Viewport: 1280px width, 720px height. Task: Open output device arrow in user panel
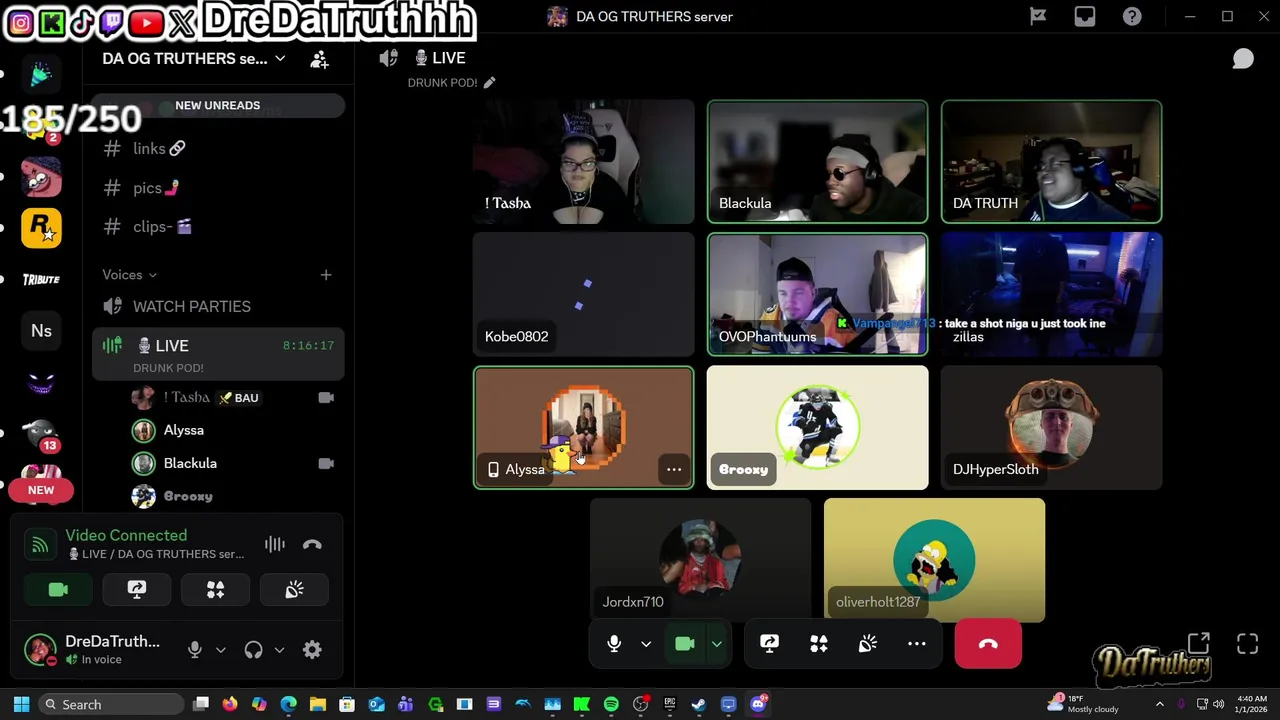tap(279, 650)
